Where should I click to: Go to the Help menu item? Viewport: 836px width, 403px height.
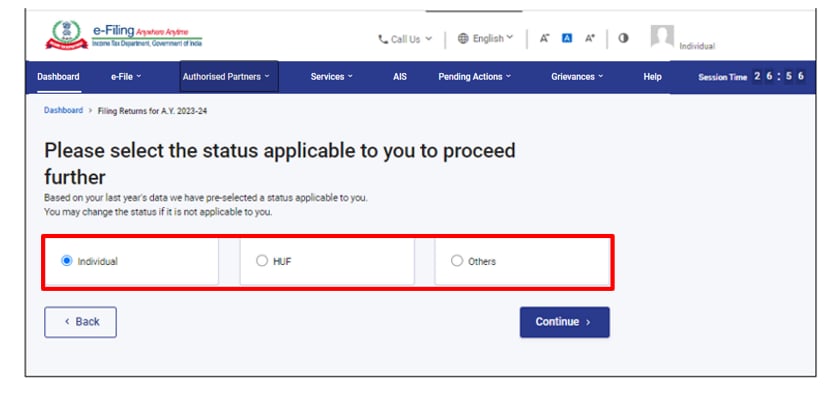pyautogui.click(x=652, y=77)
